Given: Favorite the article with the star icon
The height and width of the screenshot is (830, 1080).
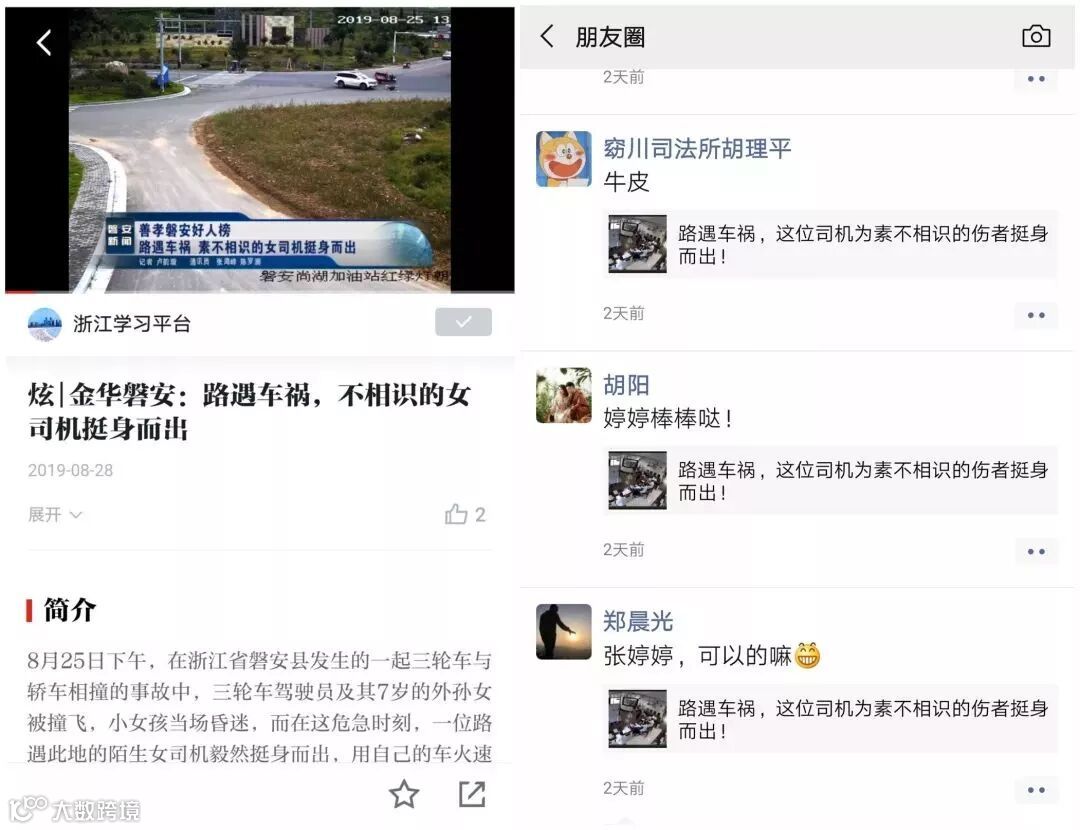Looking at the screenshot, I should 404,794.
